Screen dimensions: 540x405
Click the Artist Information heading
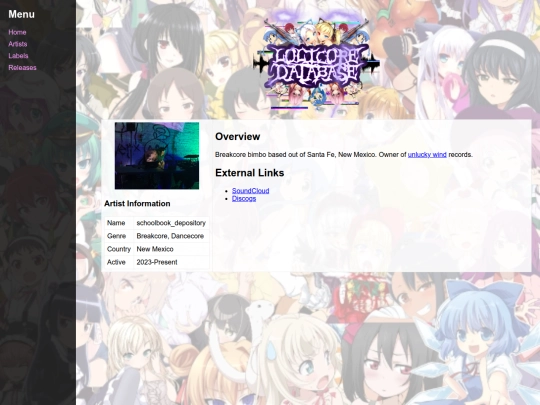click(x=137, y=204)
